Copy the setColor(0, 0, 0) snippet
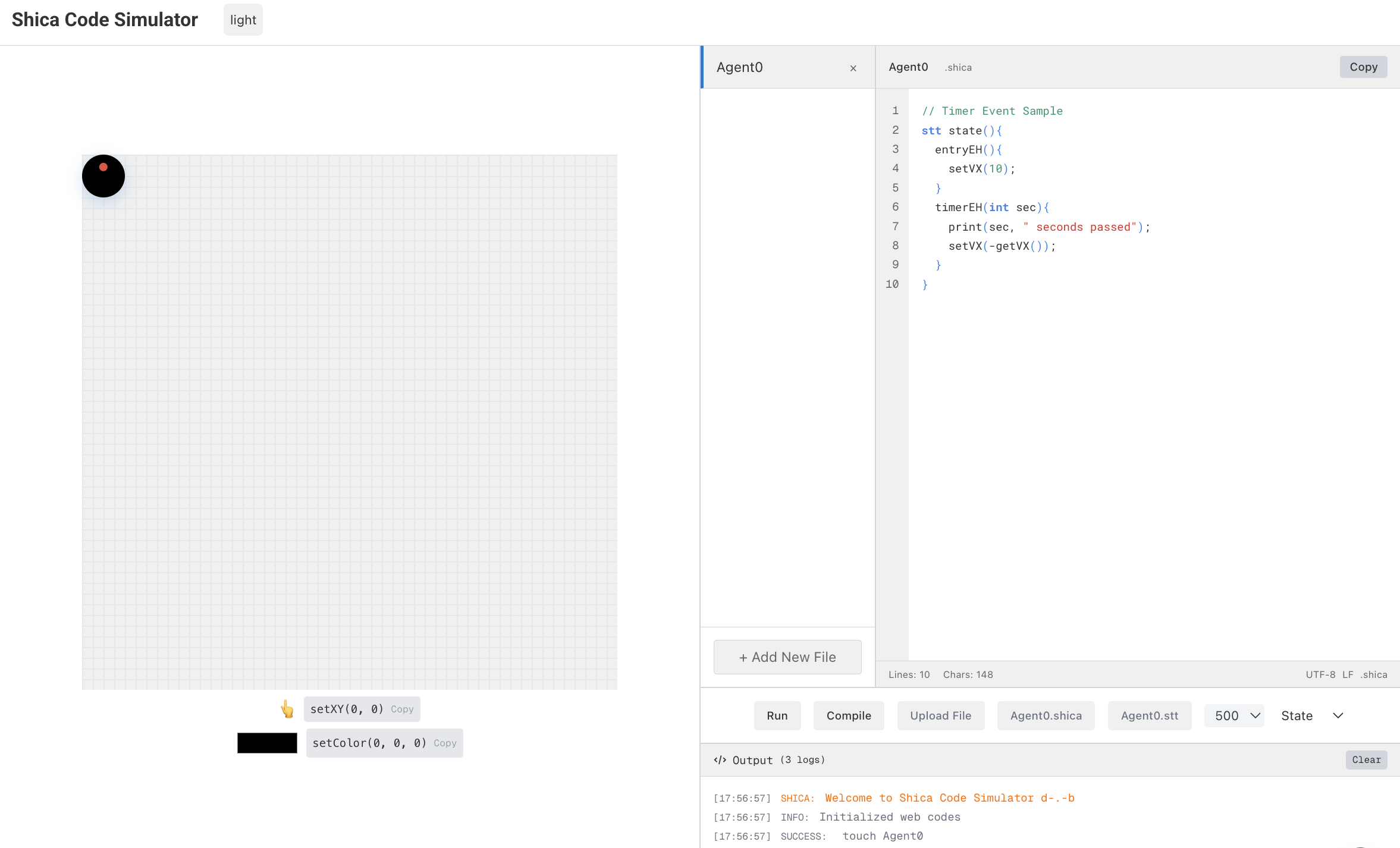The width and height of the screenshot is (1400, 848). pyautogui.click(x=445, y=743)
